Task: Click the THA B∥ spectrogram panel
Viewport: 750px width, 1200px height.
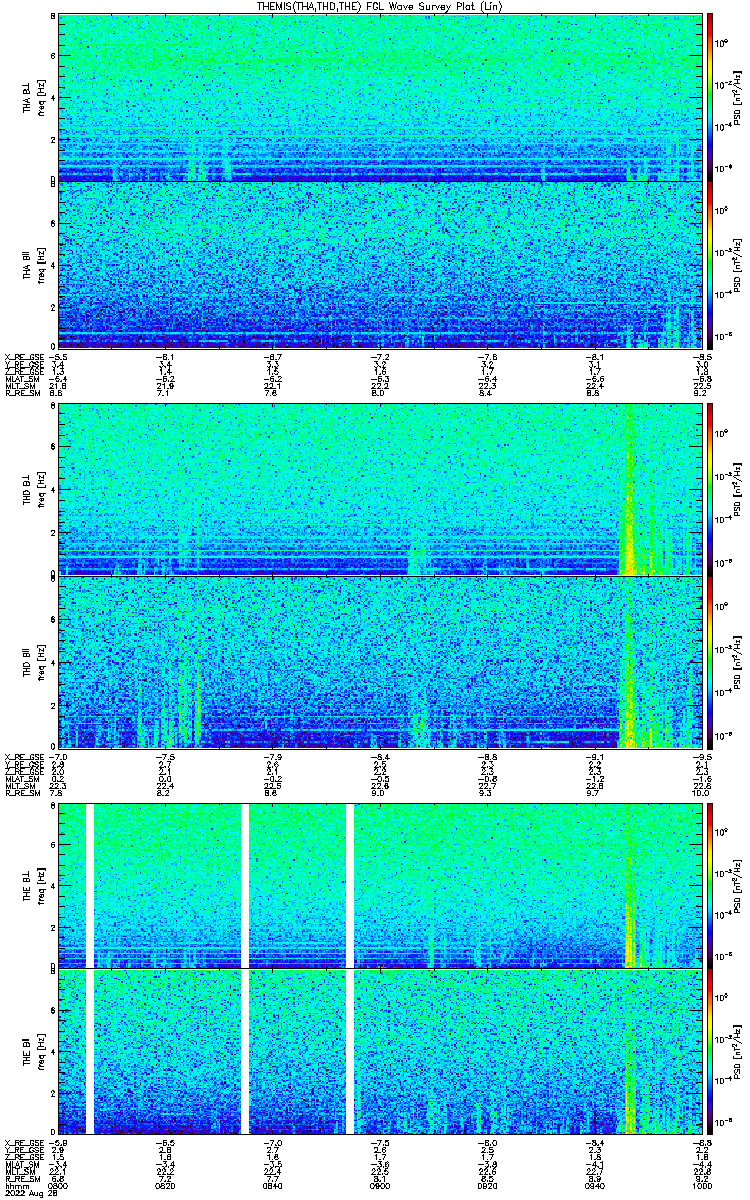Action: 380,265
